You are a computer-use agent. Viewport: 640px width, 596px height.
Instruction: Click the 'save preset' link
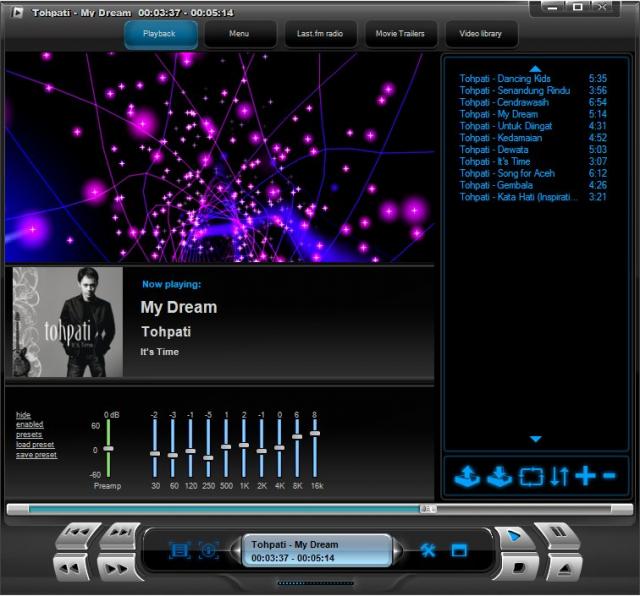pyautogui.click(x=36, y=455)
